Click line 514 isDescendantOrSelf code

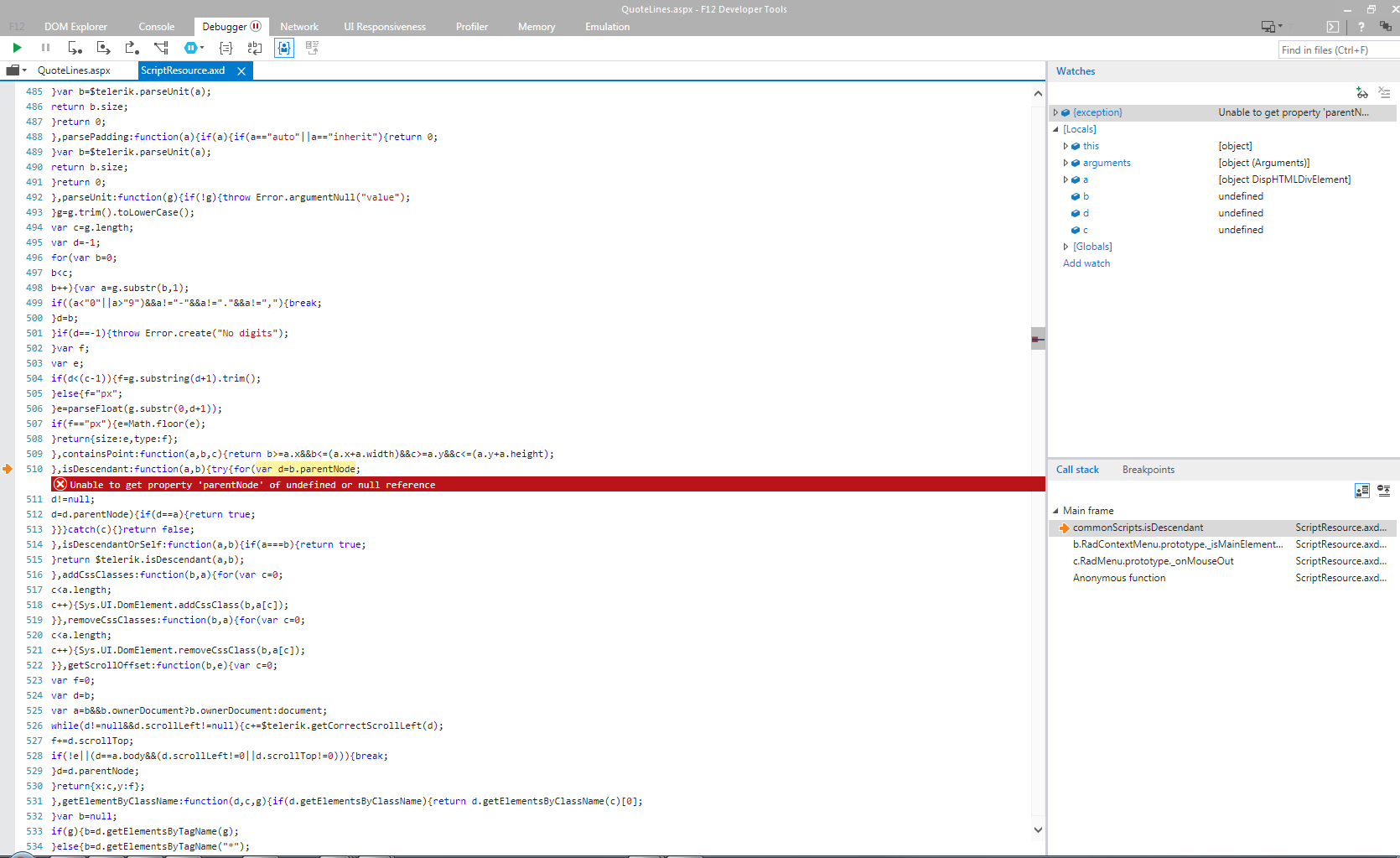pyautogui.click(x=209, y=544)
